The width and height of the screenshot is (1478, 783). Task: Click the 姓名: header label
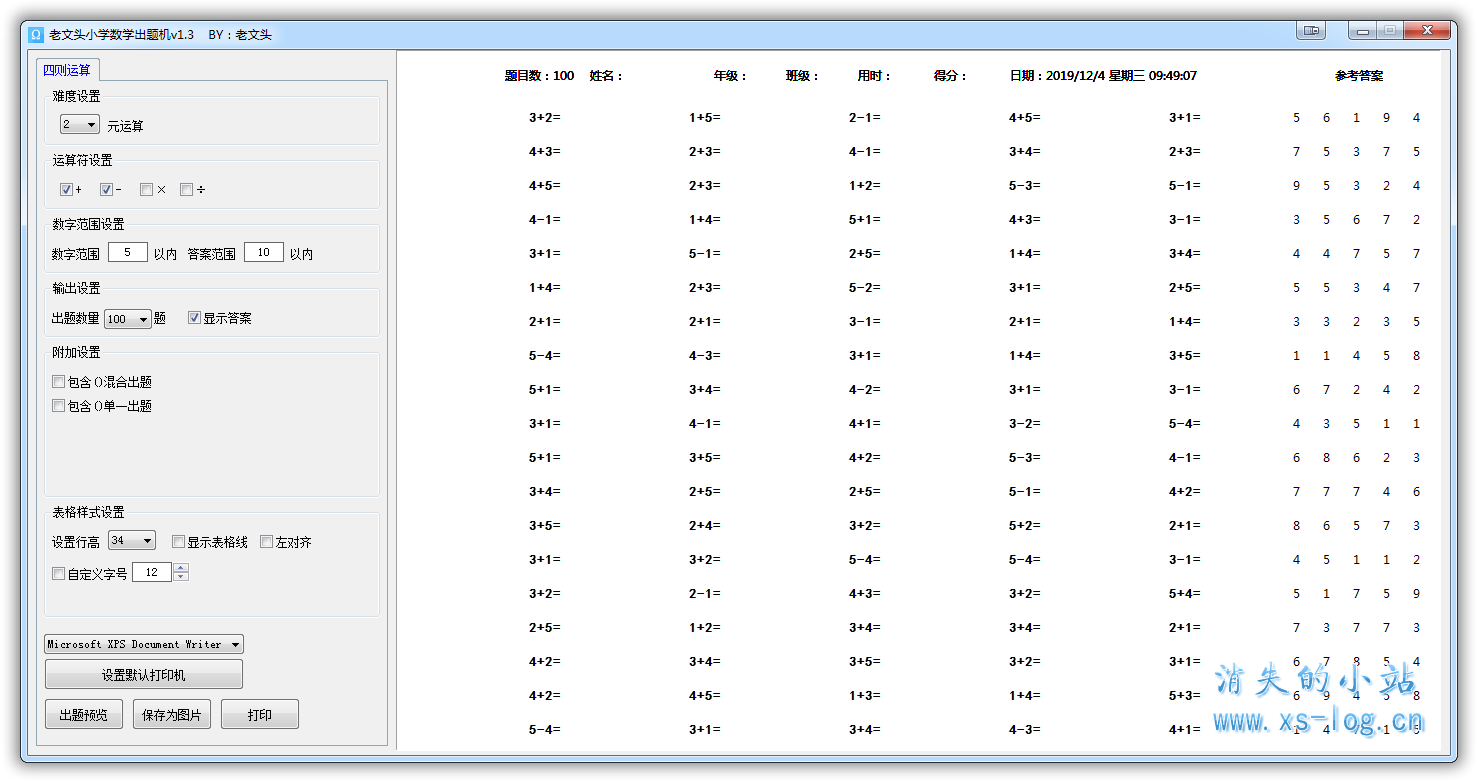pyautogui.click(x=606, y=76)
